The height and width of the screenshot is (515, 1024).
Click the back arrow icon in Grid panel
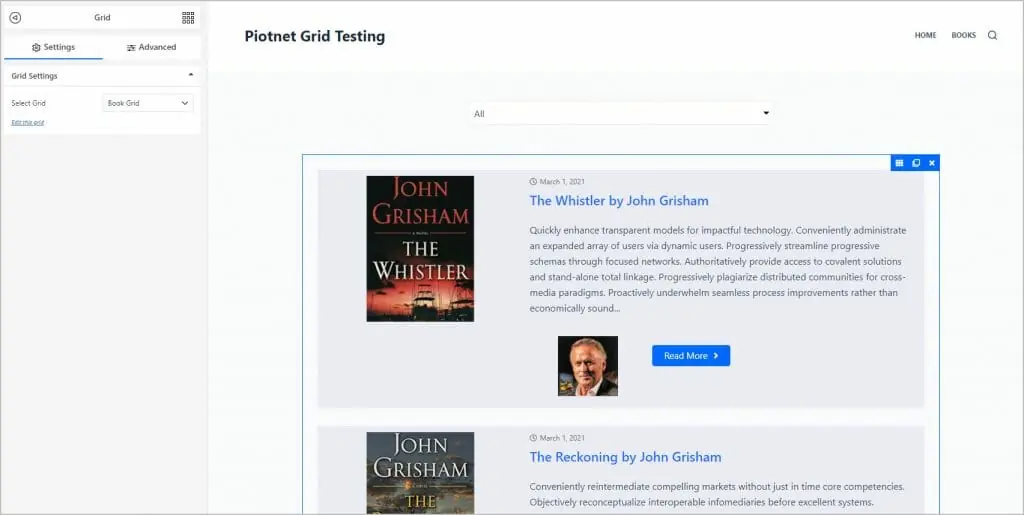tap(15, 18)
